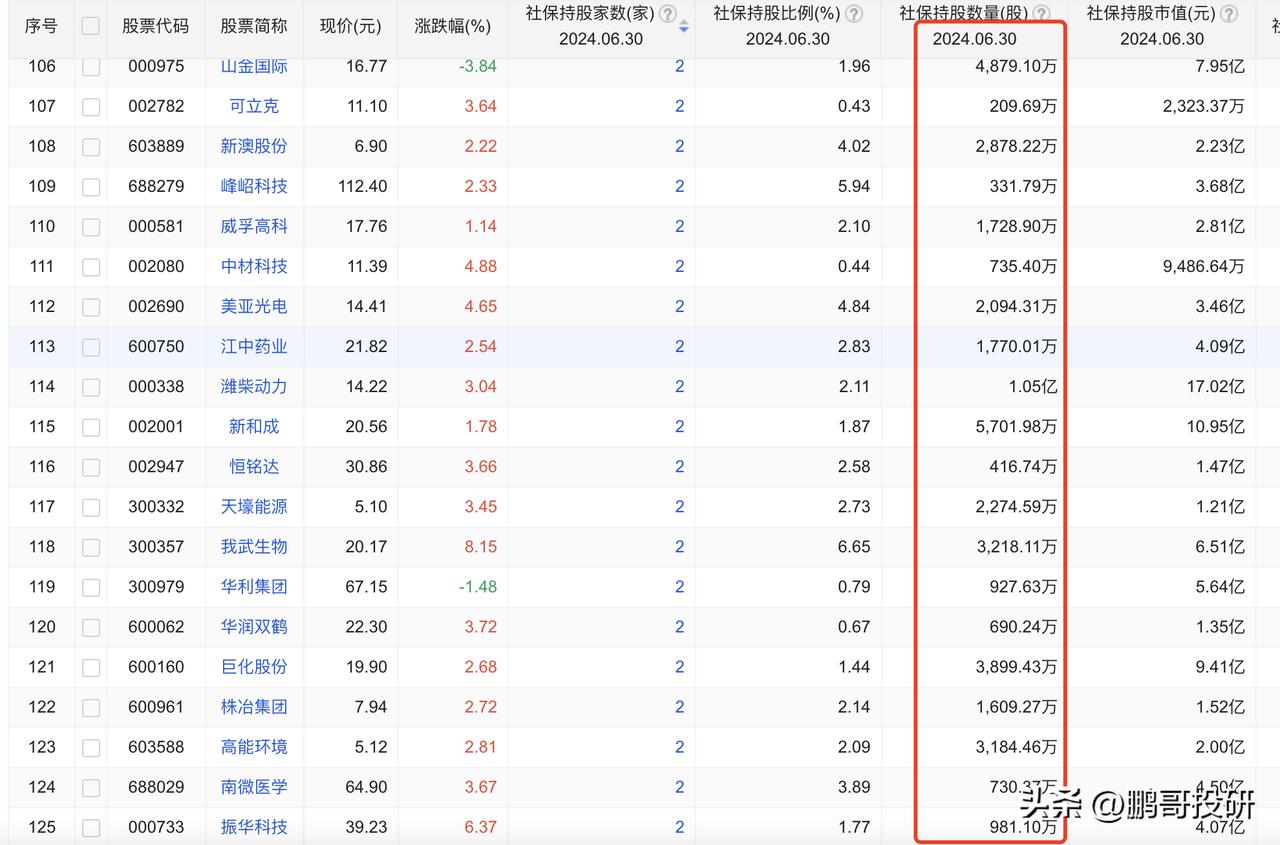Open stock link 江中药业
Screen dimensions: 1280x845
[254, 346]
